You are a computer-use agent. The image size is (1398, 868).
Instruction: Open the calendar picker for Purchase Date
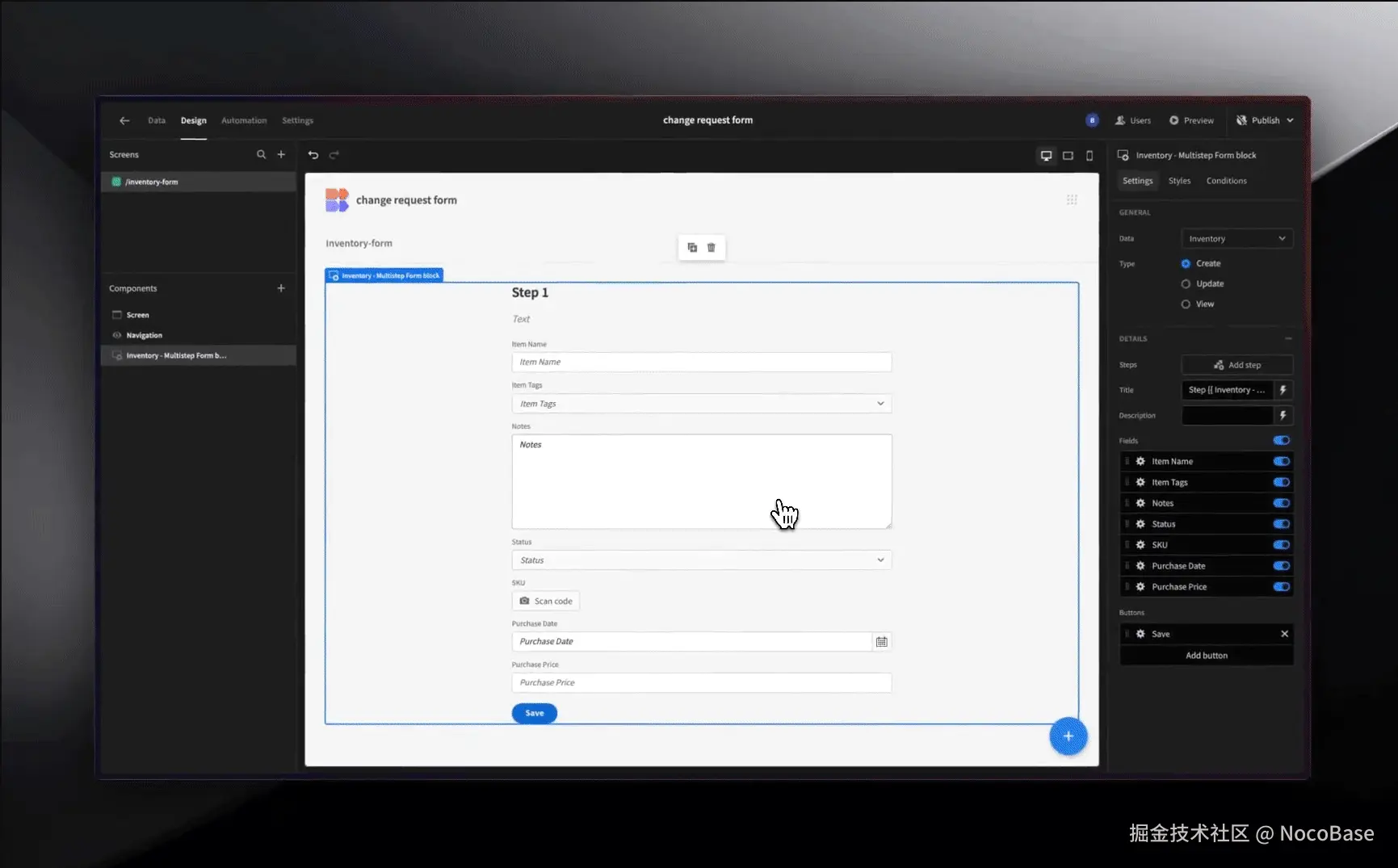(x=882, y=642)
